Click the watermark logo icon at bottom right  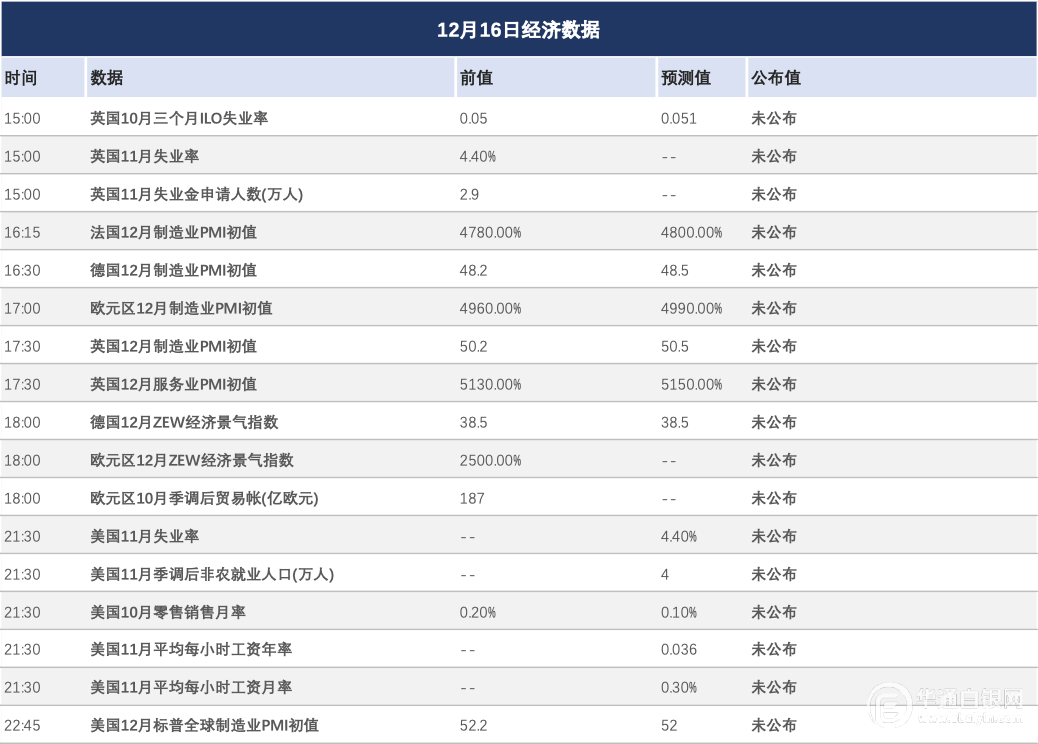point(887,706)
